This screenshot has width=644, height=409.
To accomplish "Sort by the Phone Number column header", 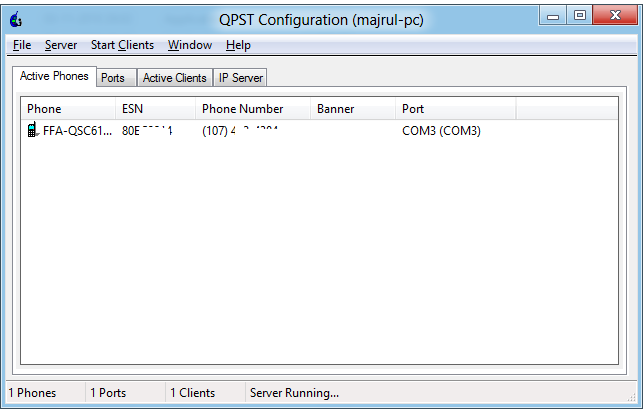I will [253, 109].
